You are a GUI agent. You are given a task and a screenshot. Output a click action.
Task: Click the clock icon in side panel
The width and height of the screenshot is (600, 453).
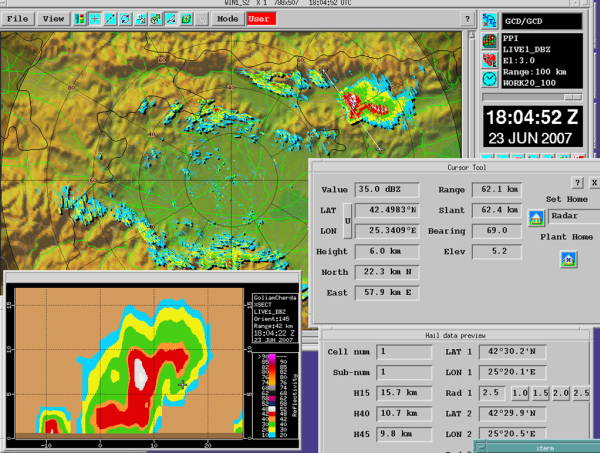490,78
